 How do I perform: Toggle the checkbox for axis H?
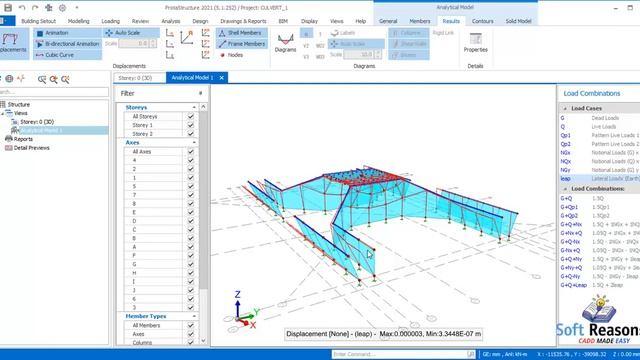point(191,273)
